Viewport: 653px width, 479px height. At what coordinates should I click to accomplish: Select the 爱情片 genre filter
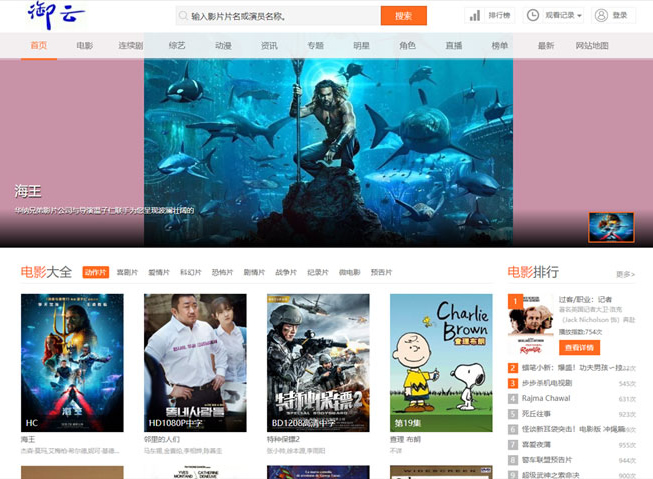pyautogui.click(x=159, y=272)
